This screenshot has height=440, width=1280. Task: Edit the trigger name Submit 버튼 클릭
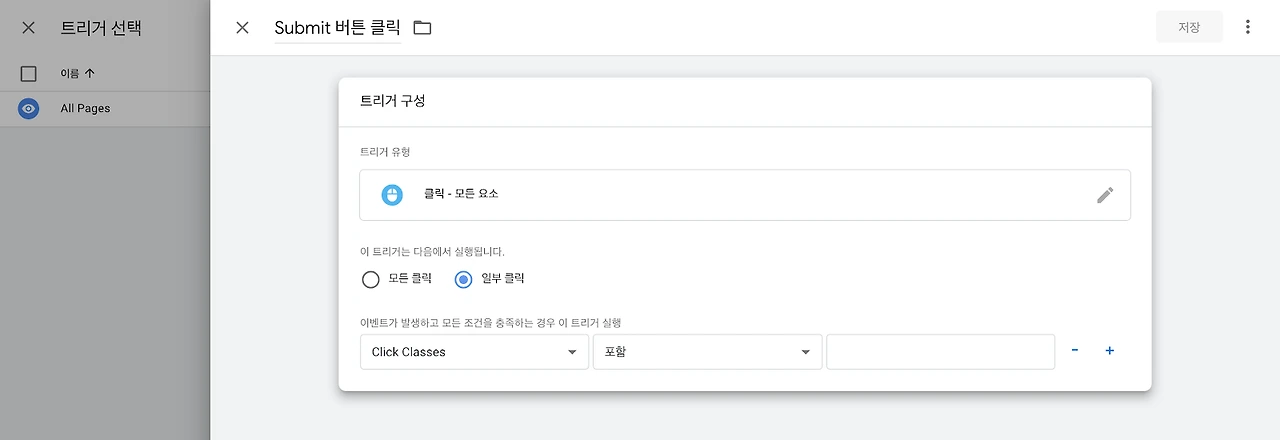coord(337,28)
